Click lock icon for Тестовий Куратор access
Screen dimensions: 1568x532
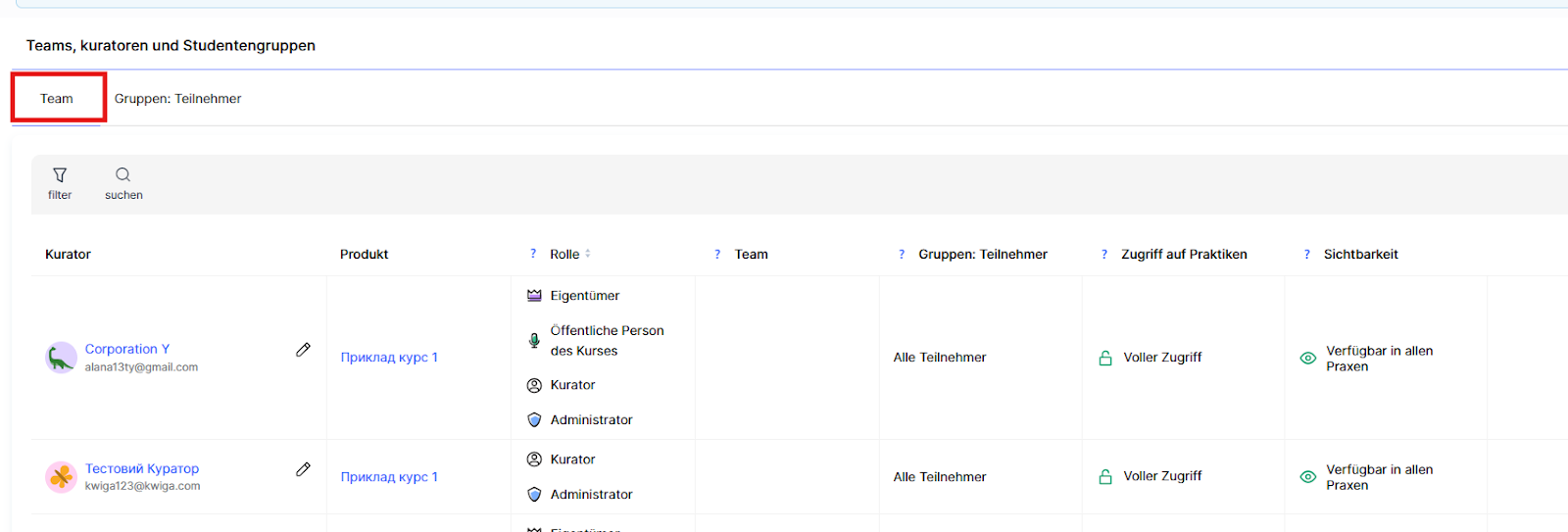tap(1105, 477)
